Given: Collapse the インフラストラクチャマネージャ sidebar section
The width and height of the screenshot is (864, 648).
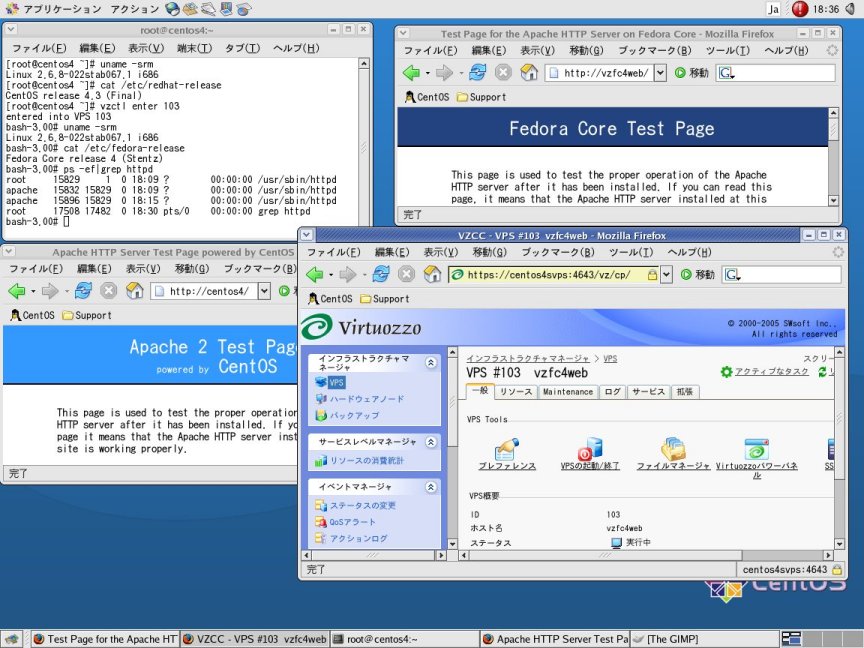Looking at the screenshot, I should click(x=431, y=362).
